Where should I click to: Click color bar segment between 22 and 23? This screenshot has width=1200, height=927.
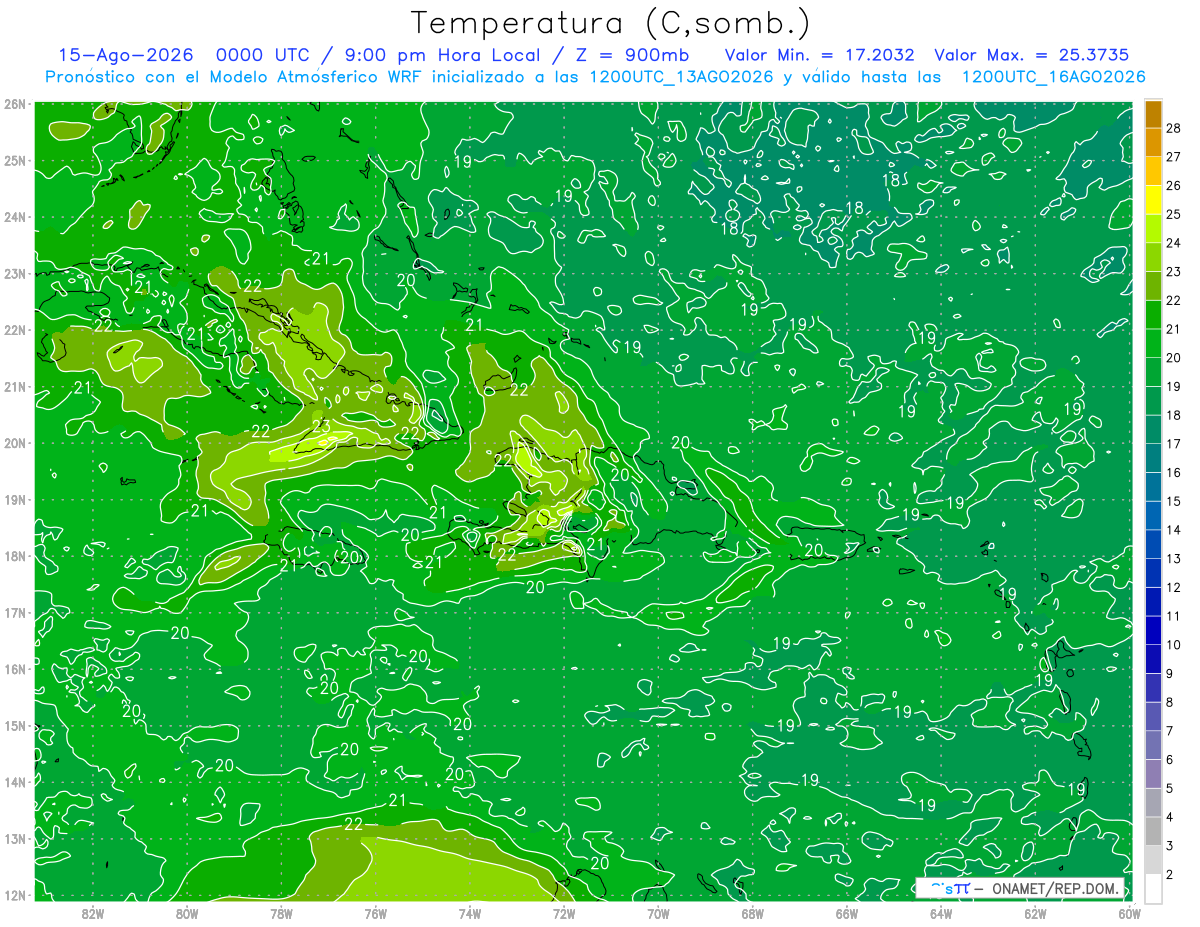click(1153, 286)
